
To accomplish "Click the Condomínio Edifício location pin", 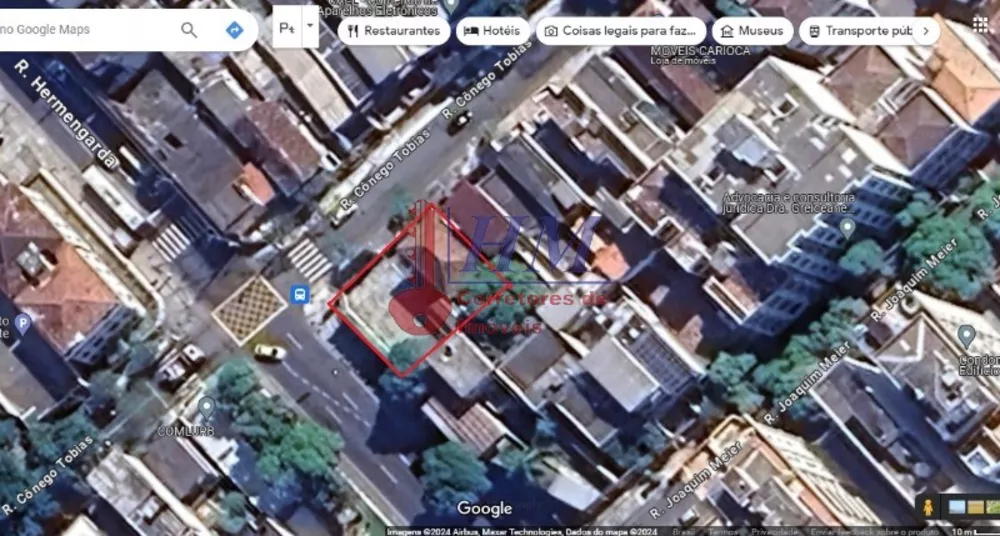I will (966, 335).
